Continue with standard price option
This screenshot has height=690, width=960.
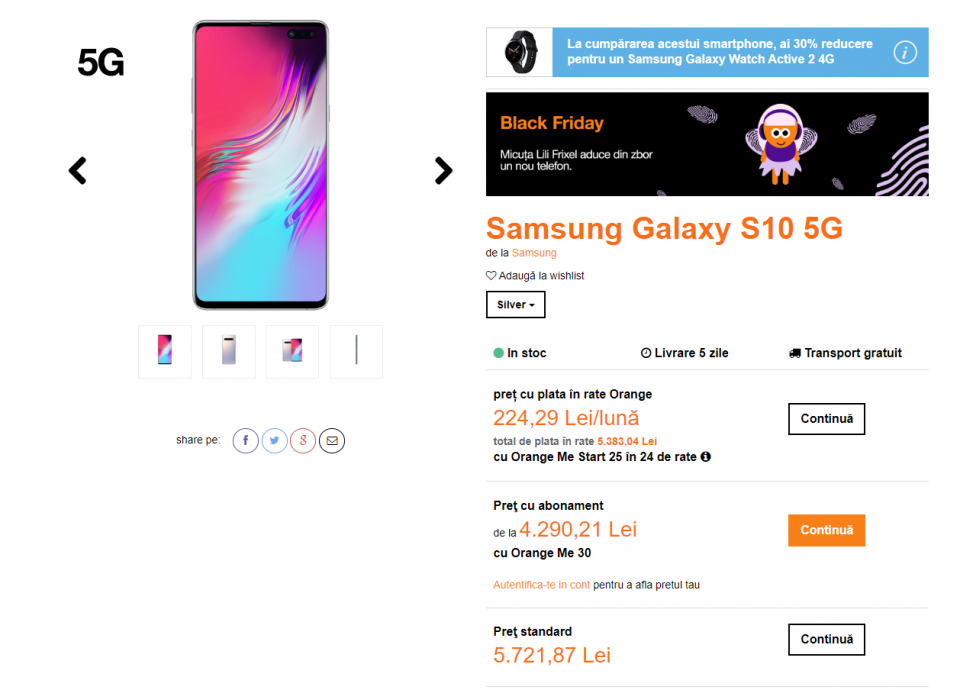click(x=826, y=639)
